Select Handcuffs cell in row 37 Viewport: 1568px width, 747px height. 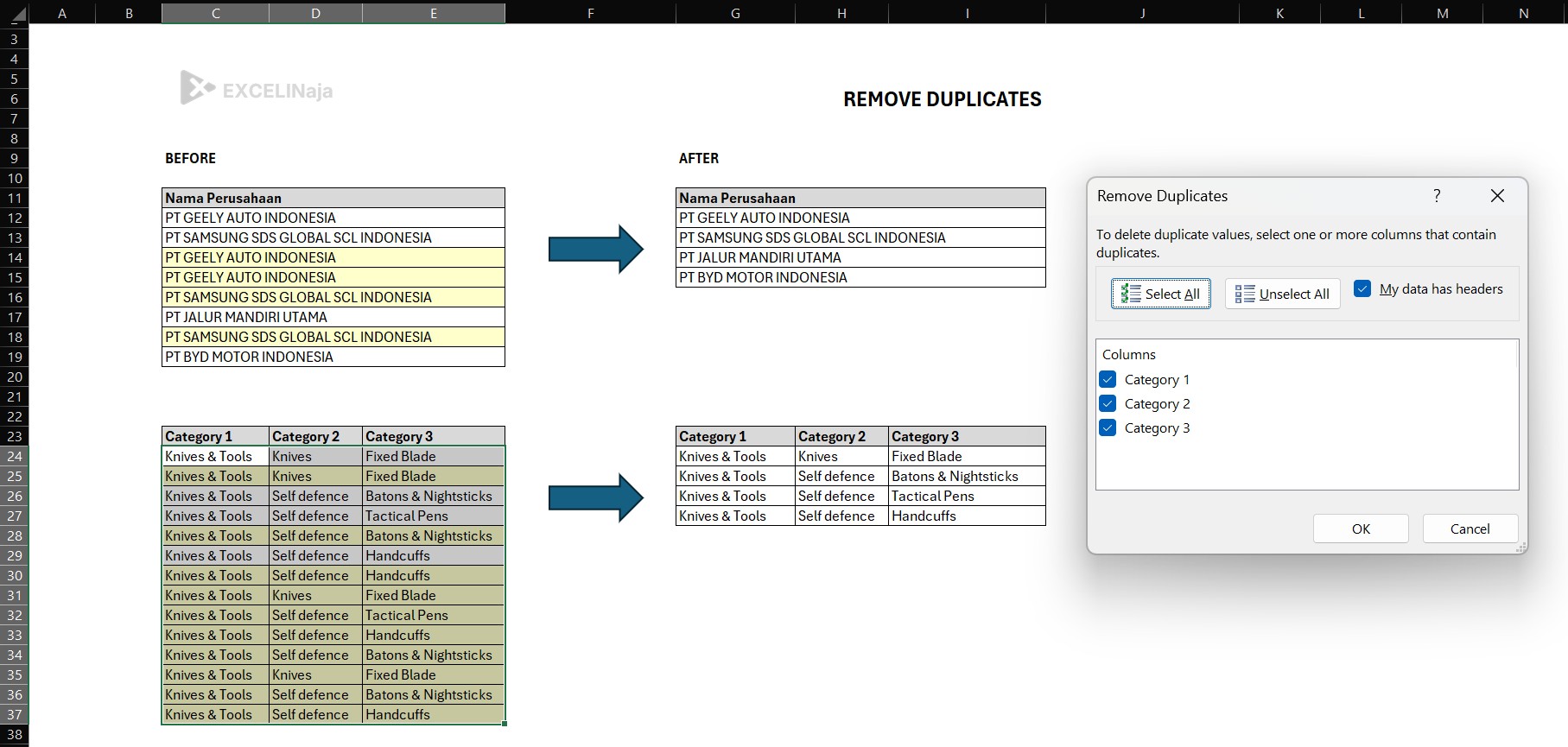click(434, 714)
